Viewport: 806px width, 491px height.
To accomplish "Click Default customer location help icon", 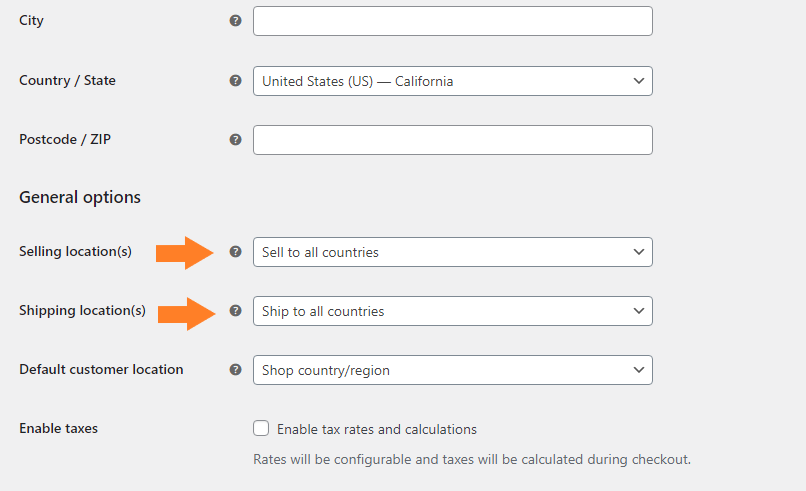I will (x=235, y=370).
